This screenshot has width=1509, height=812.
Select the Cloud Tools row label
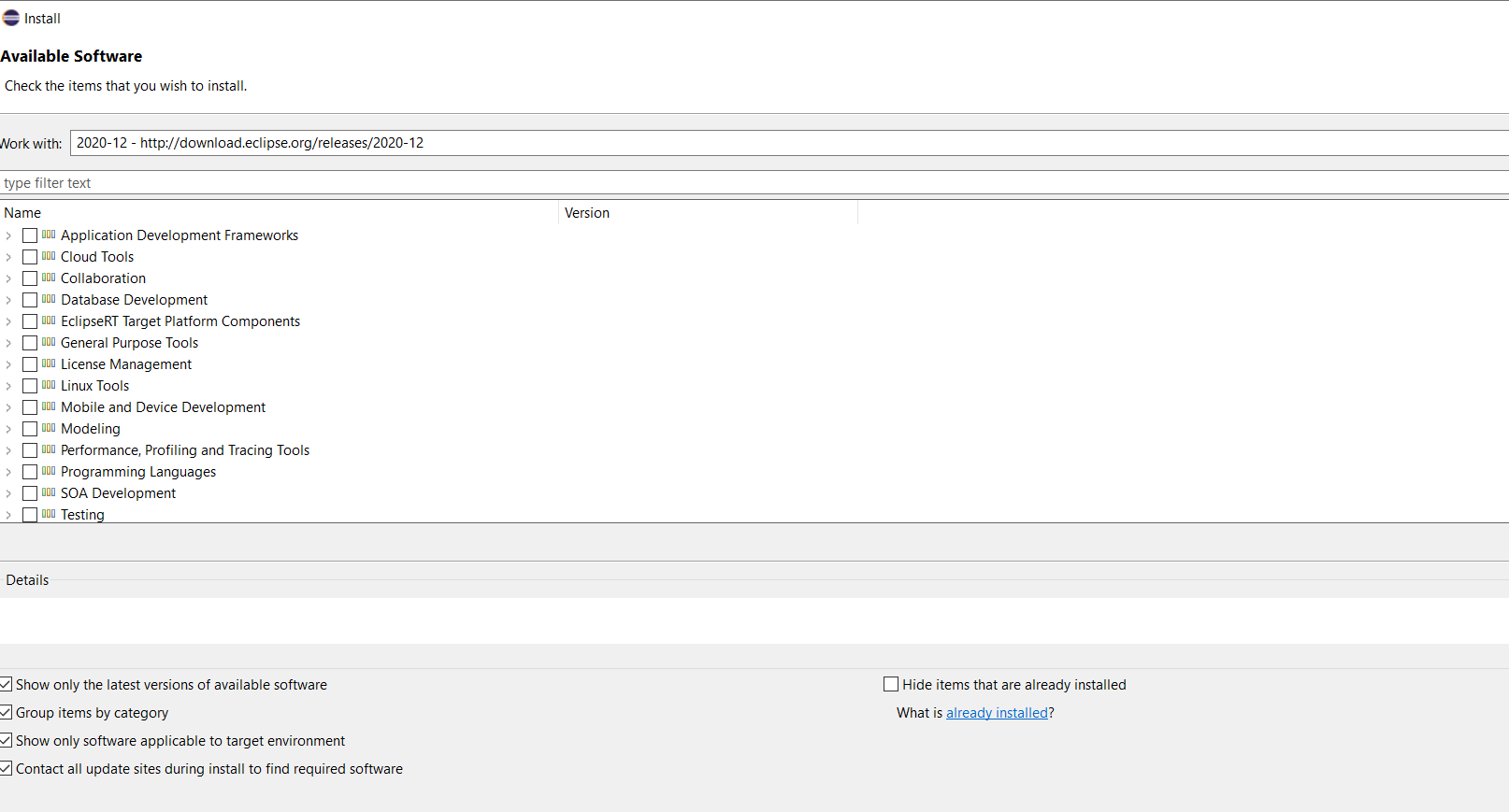tap(97, 257)
